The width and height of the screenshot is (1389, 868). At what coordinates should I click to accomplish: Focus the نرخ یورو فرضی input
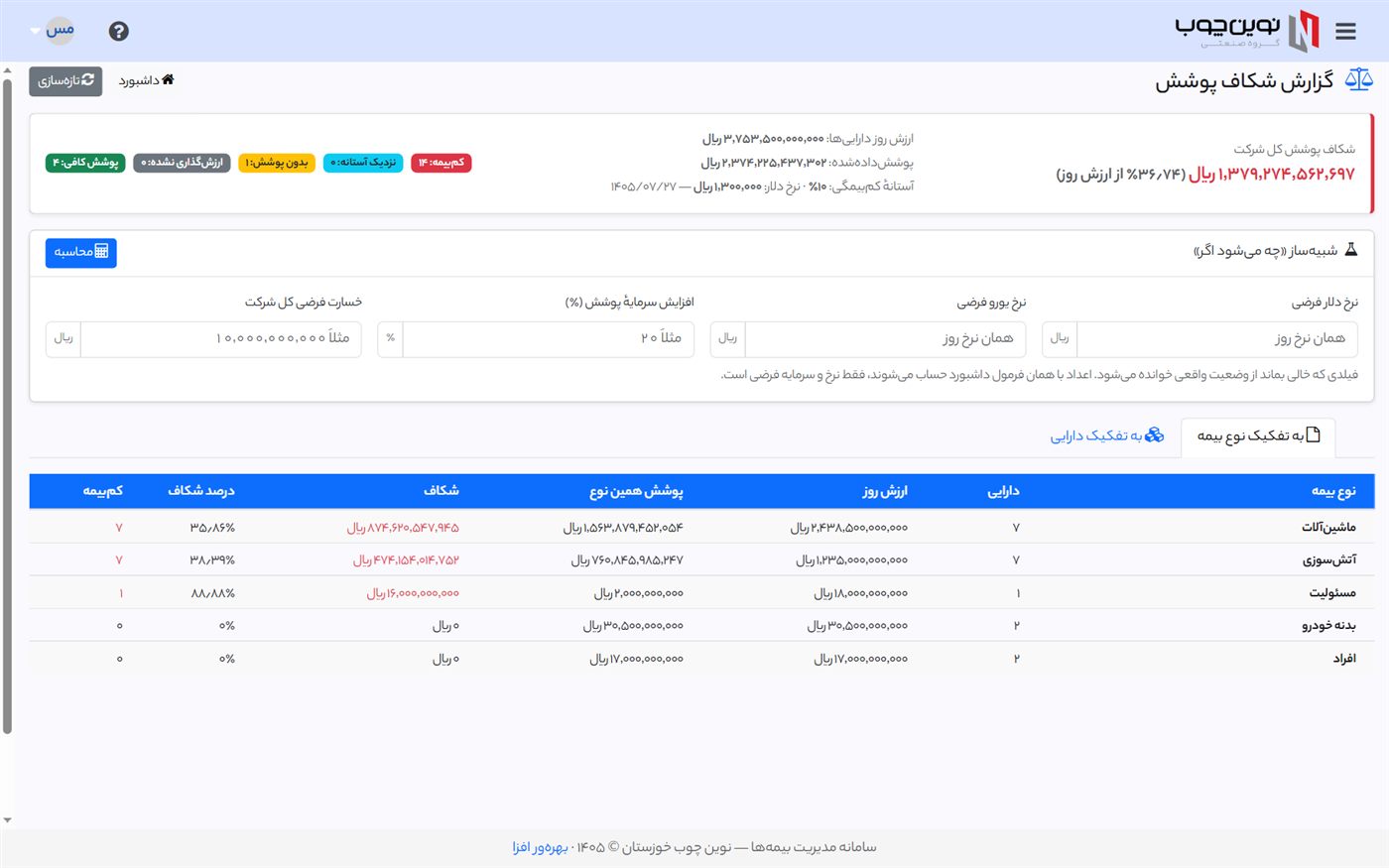point(885,339)
